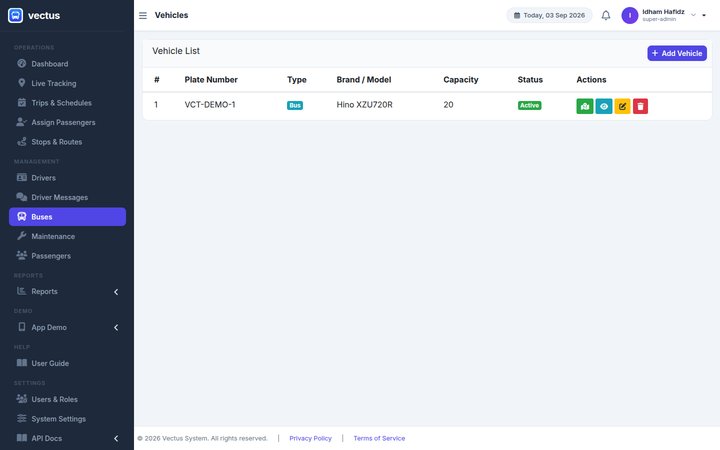Click the vectus brand name

point(44,15)
